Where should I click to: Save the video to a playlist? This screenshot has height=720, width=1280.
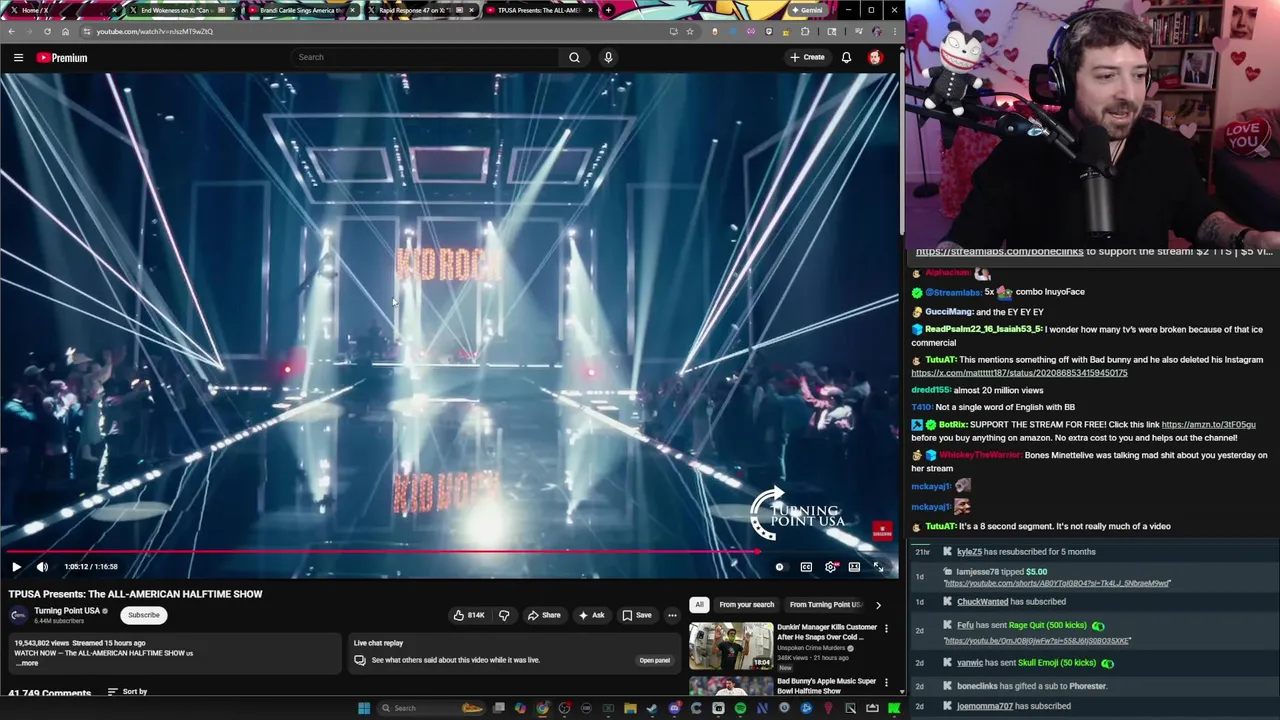pos(636,615)
